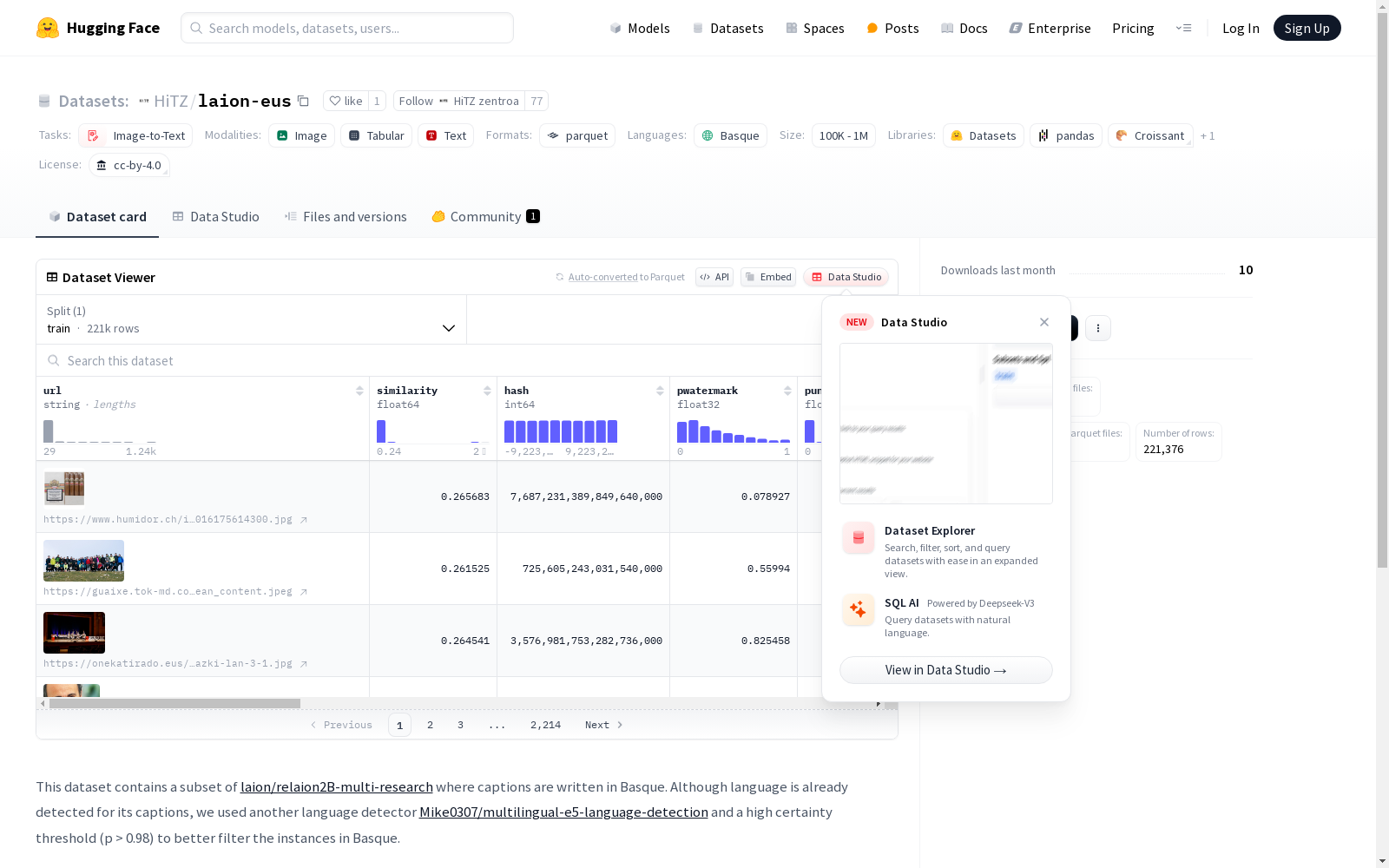
Task: Open the Croissant library dropdown tag
Action: click(1150, 135)
